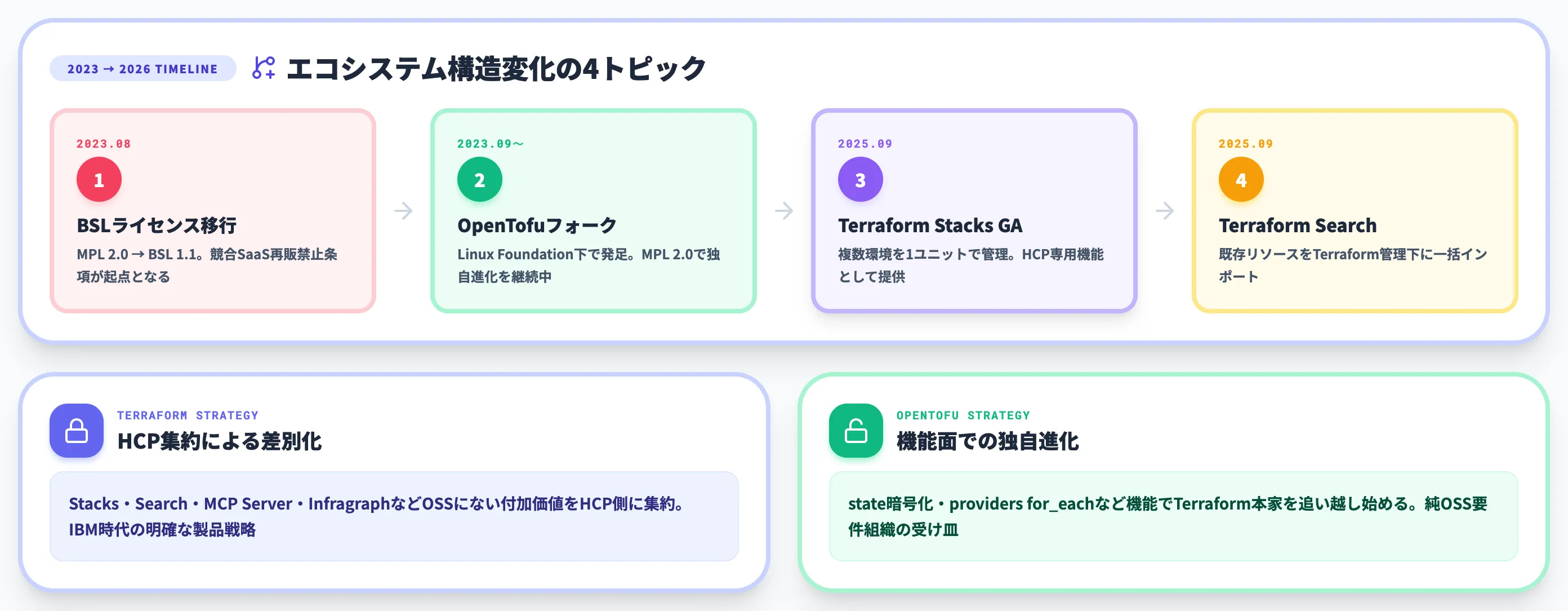Screen dimensions: 1568x611
Task: Click the エコシステム構造変化の4トピック heading
Action: tap(496, 68)
